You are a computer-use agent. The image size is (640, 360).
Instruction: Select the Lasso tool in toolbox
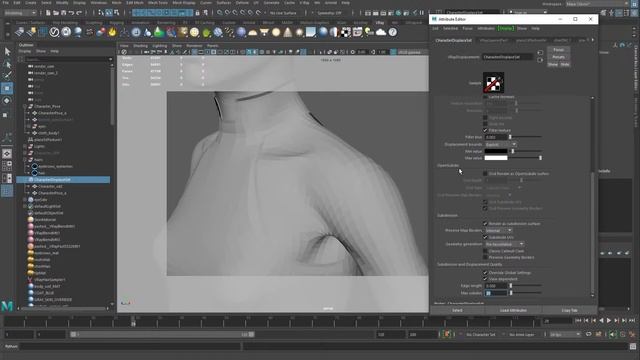point(7,64)
